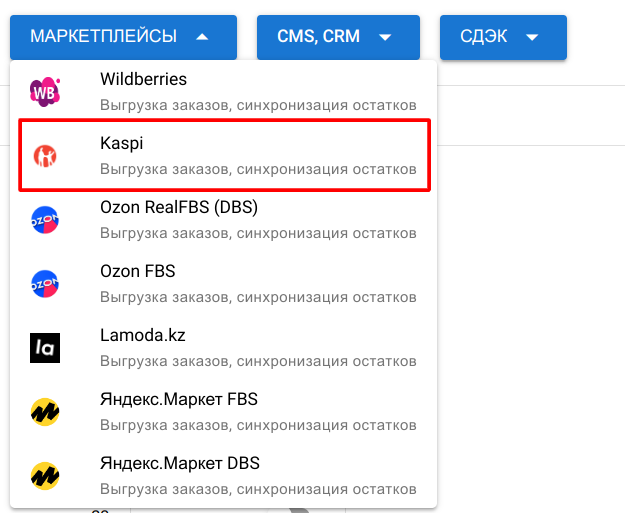625x513 pixels.
Task: Open the CMS, CRM dropdown
Action: pos(338,37)
